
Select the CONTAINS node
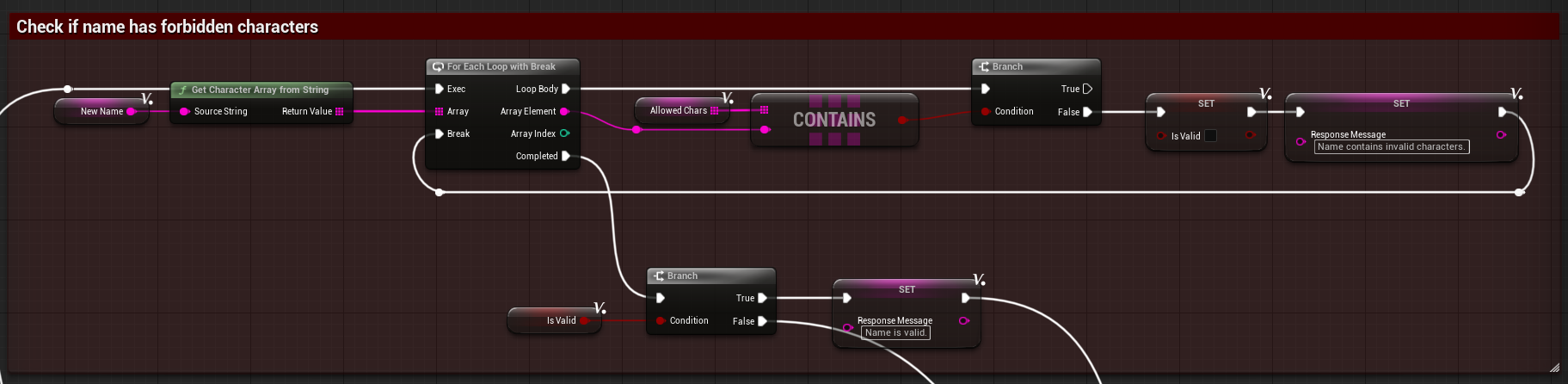point(833,120)
